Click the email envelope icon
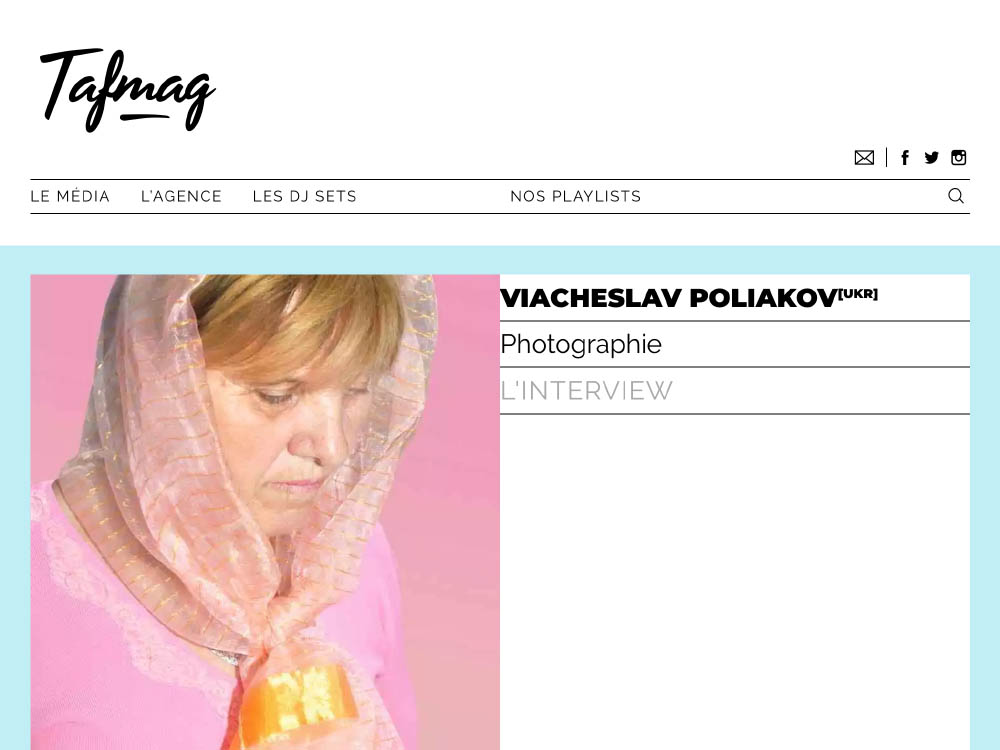The width and height of the screenshot is (1000, 750). pos(864,158)
